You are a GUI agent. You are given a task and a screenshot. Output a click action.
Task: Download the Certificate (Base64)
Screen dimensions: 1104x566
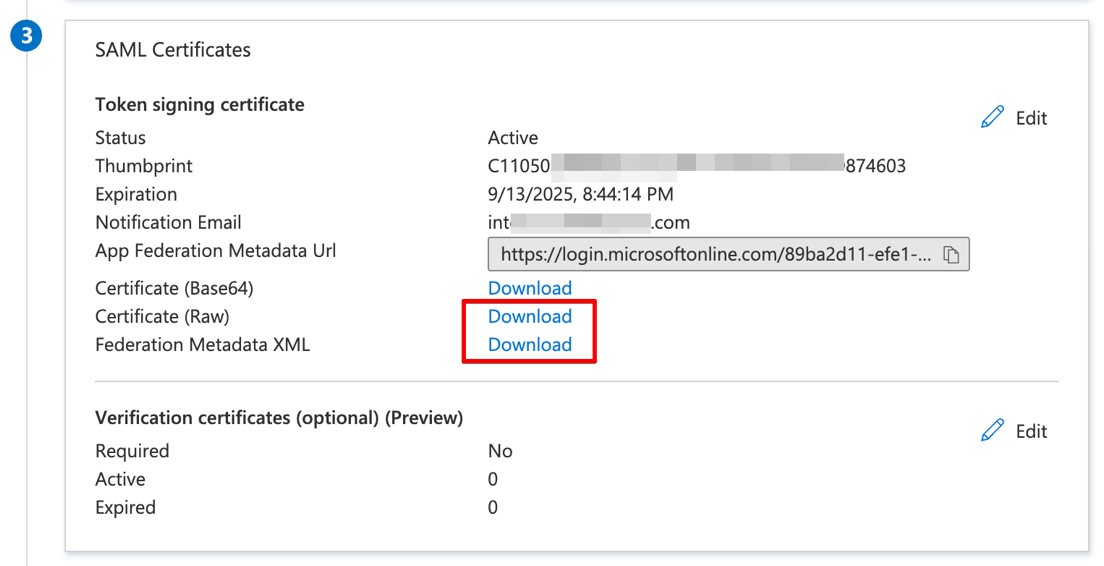coord(529,288)
